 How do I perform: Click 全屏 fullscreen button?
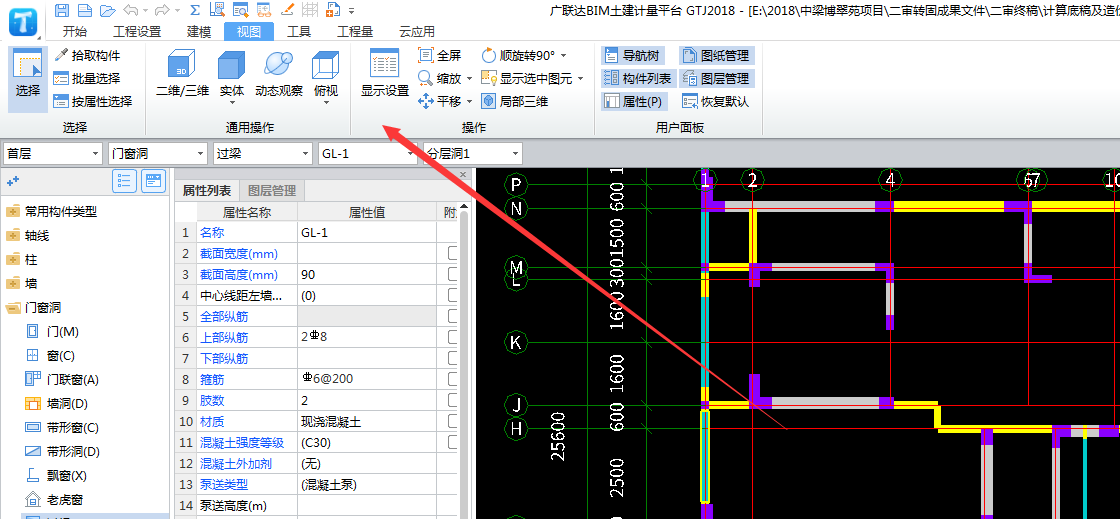click(440, 56)
